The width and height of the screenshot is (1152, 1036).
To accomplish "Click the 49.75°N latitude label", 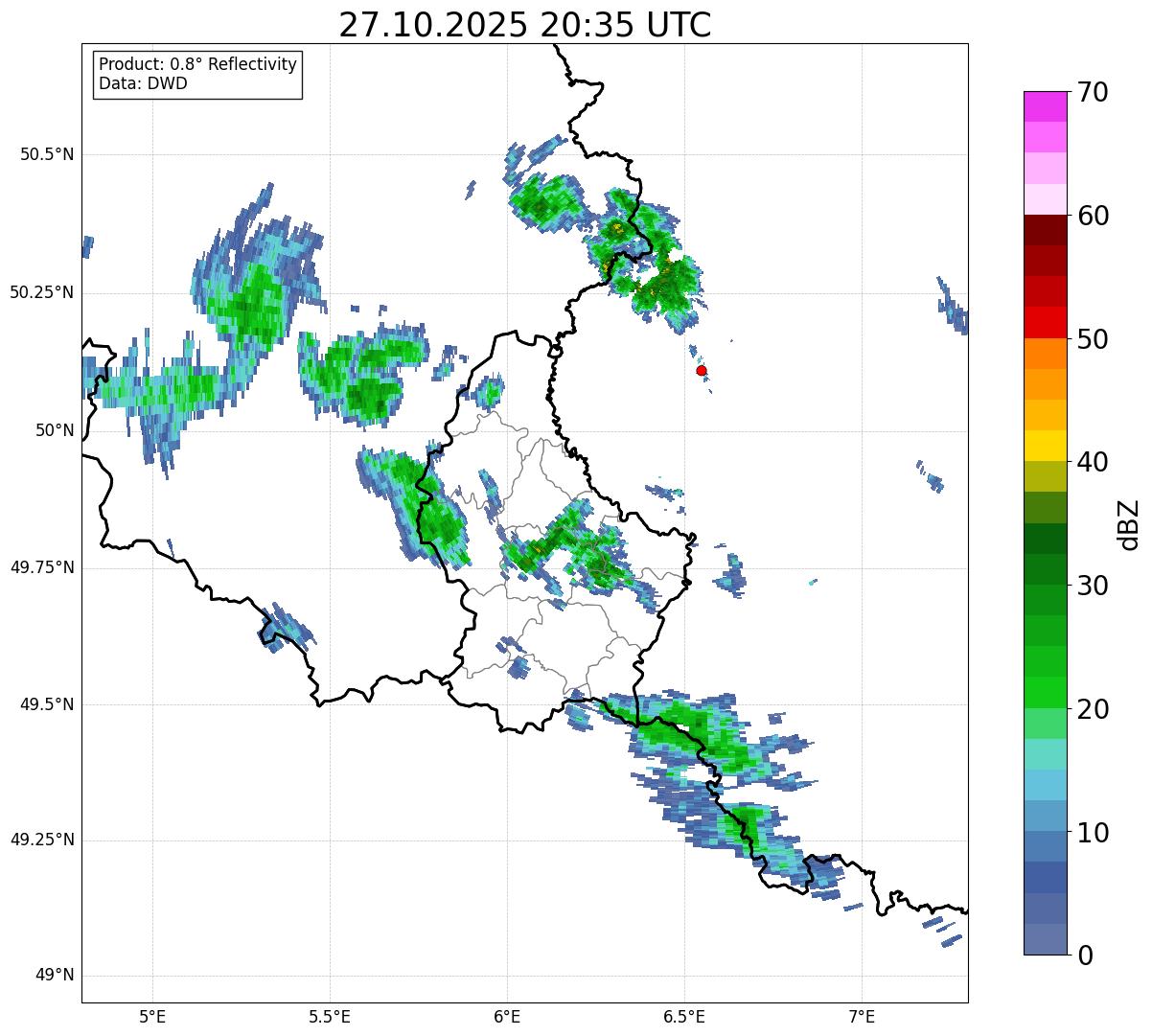I will point(42,567).
